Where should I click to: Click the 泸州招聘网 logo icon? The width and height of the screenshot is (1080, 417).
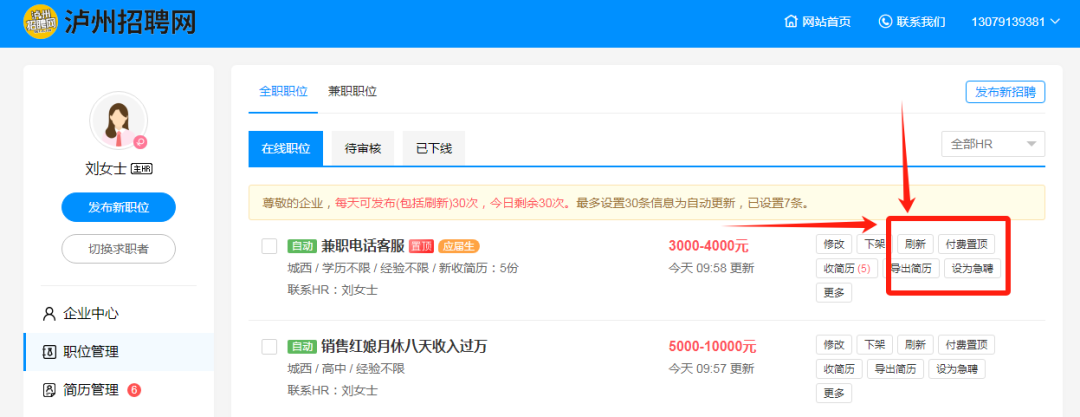click(x=40, y=21)
